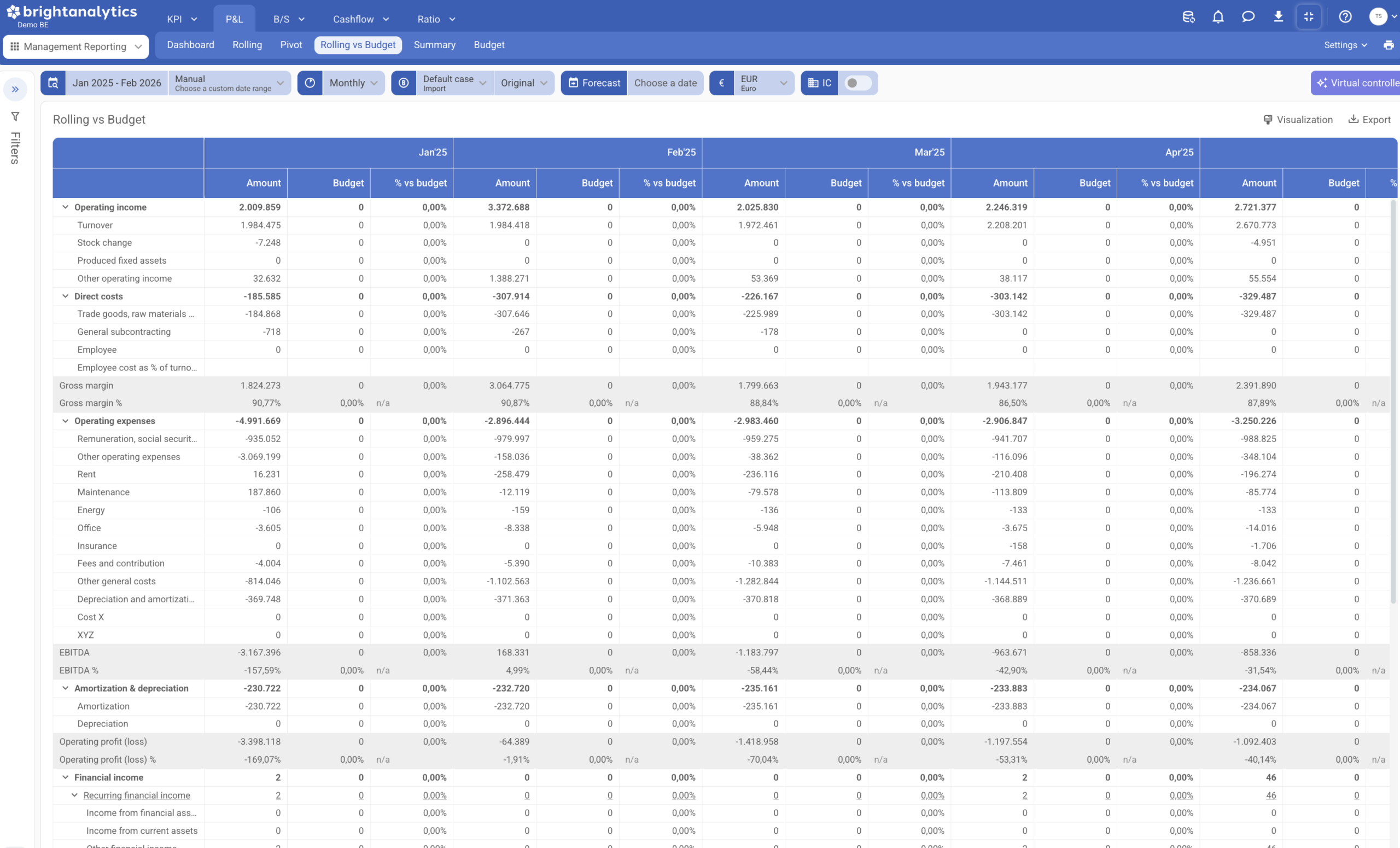Switch to the Summary tab
Image resolution: width=1400 pixels, height=848 pixels.
point(435,45)
